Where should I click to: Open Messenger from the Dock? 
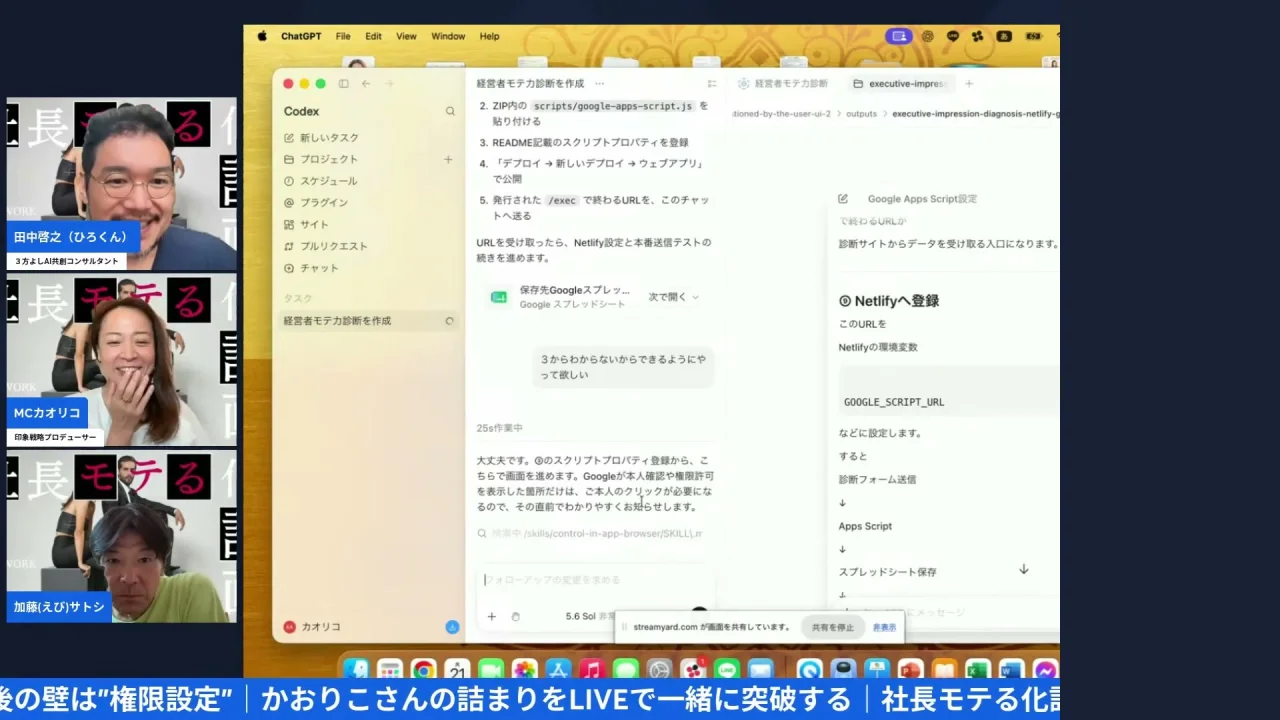1046,670
